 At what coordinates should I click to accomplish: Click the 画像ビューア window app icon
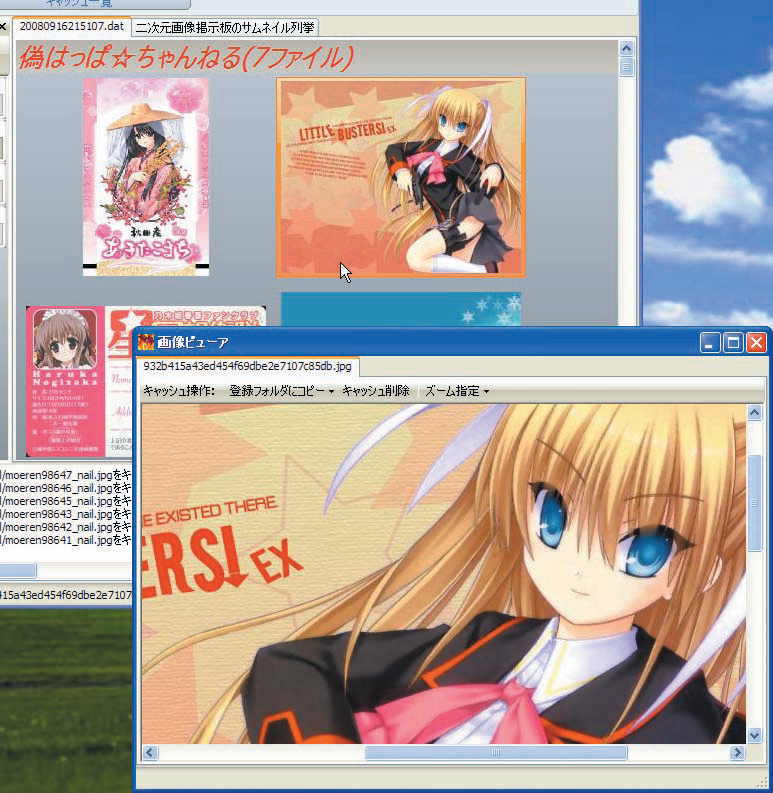pos(146,342)
